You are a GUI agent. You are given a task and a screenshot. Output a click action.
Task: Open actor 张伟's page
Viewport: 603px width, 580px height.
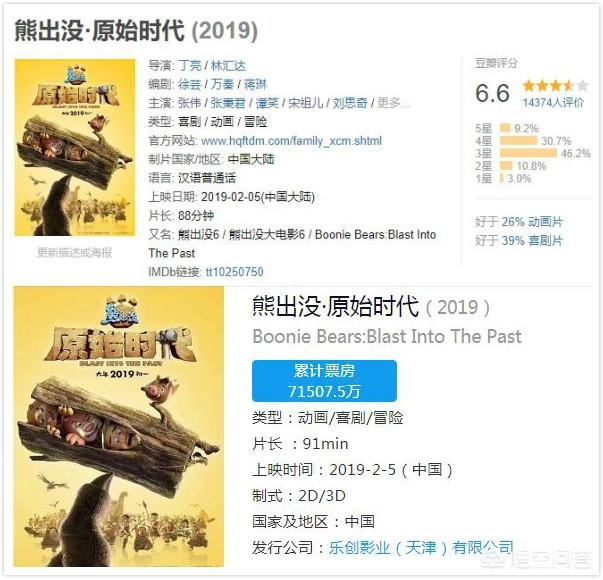[x=190, y=103]
